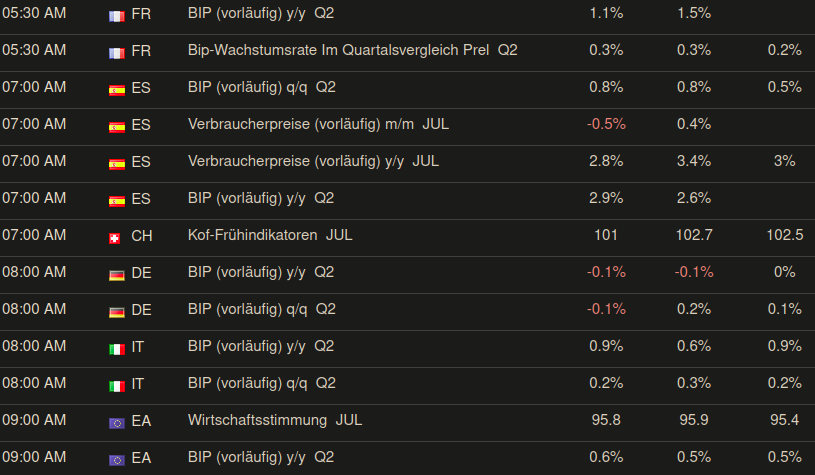Click the 3% forecast for Spanish Verbraucherpreise y/y
This screenshot has width=815, height=475.
pyautogui.click(x=784, y=161)
